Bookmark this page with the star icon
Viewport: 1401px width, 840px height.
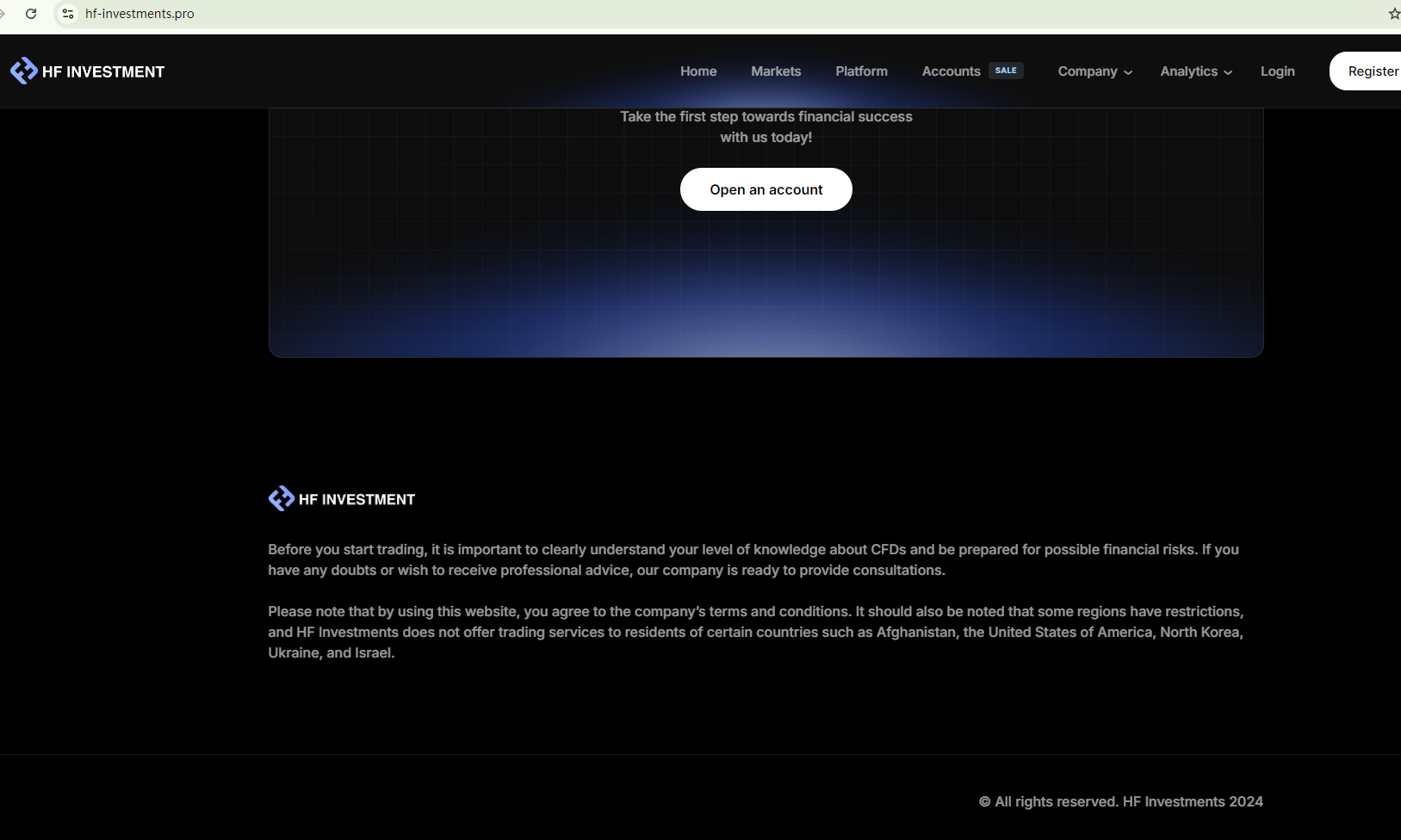[1393, 14]
